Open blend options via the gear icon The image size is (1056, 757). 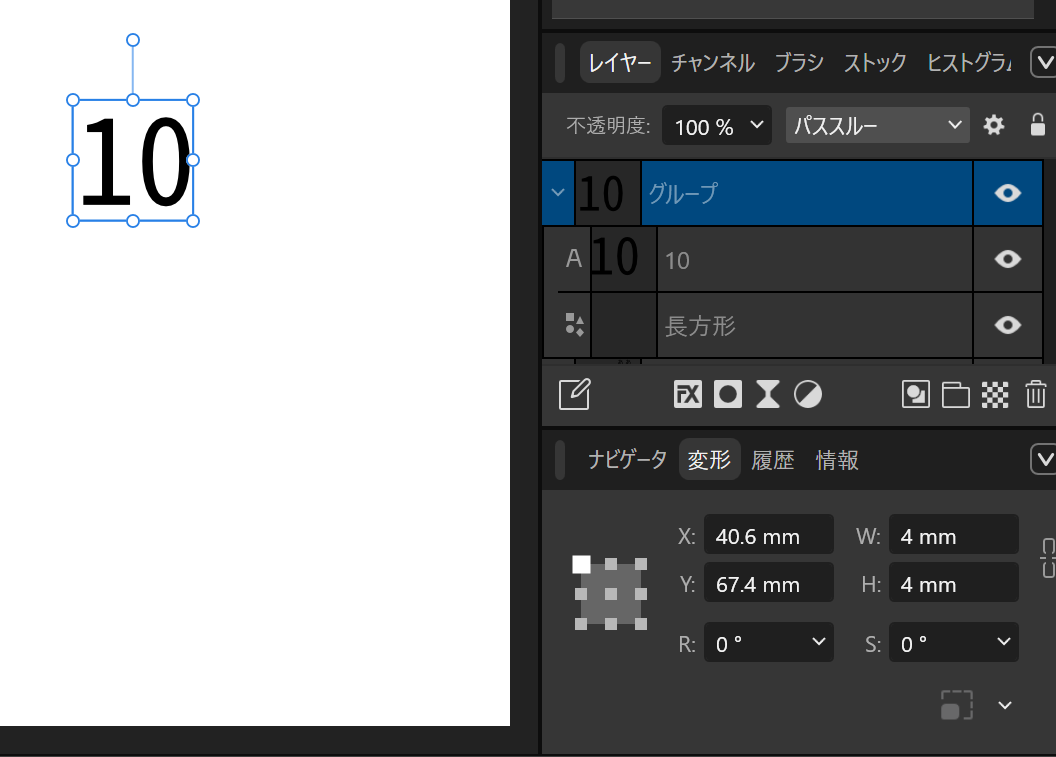(x=993, y=125)
